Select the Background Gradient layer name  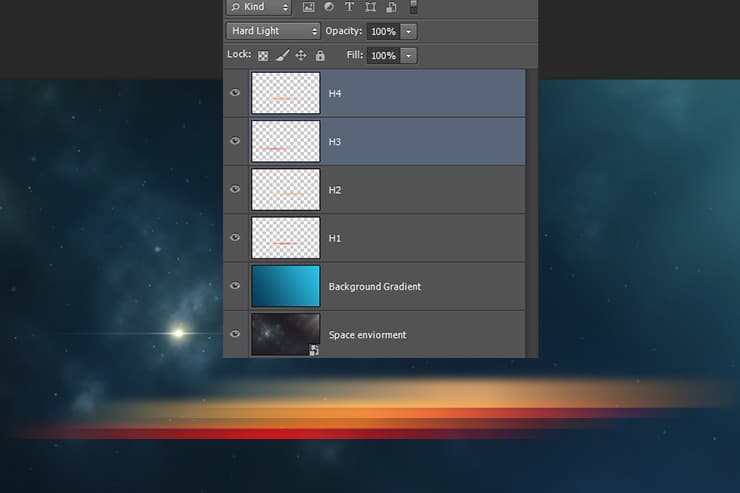[x=375, y=286]
